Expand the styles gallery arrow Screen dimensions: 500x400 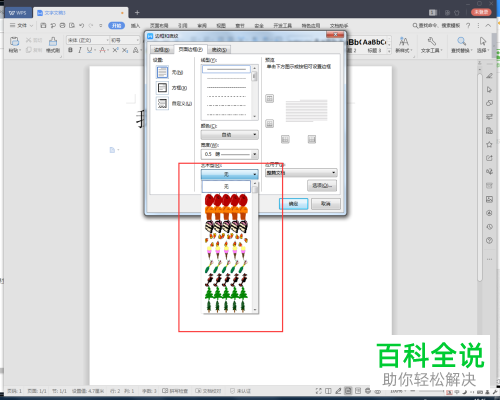(389, 51)
